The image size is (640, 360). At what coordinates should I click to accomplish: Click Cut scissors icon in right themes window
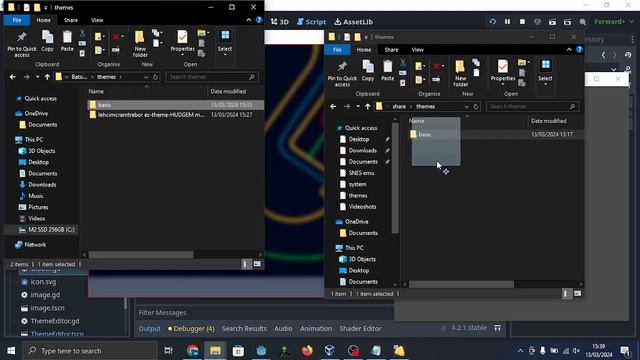point(403,63)
